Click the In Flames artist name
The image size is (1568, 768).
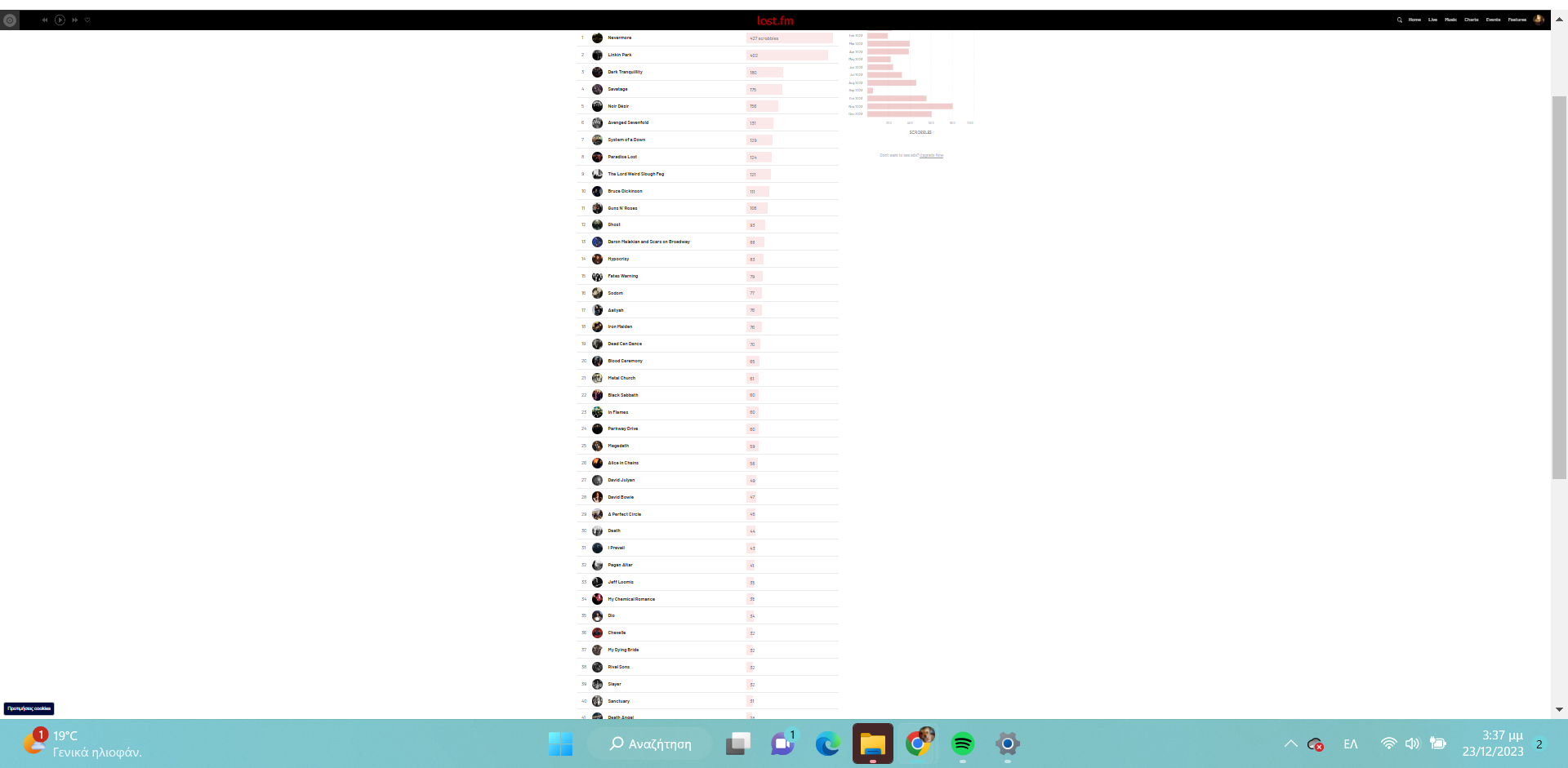pyautogui.click(x=617, y=412)
